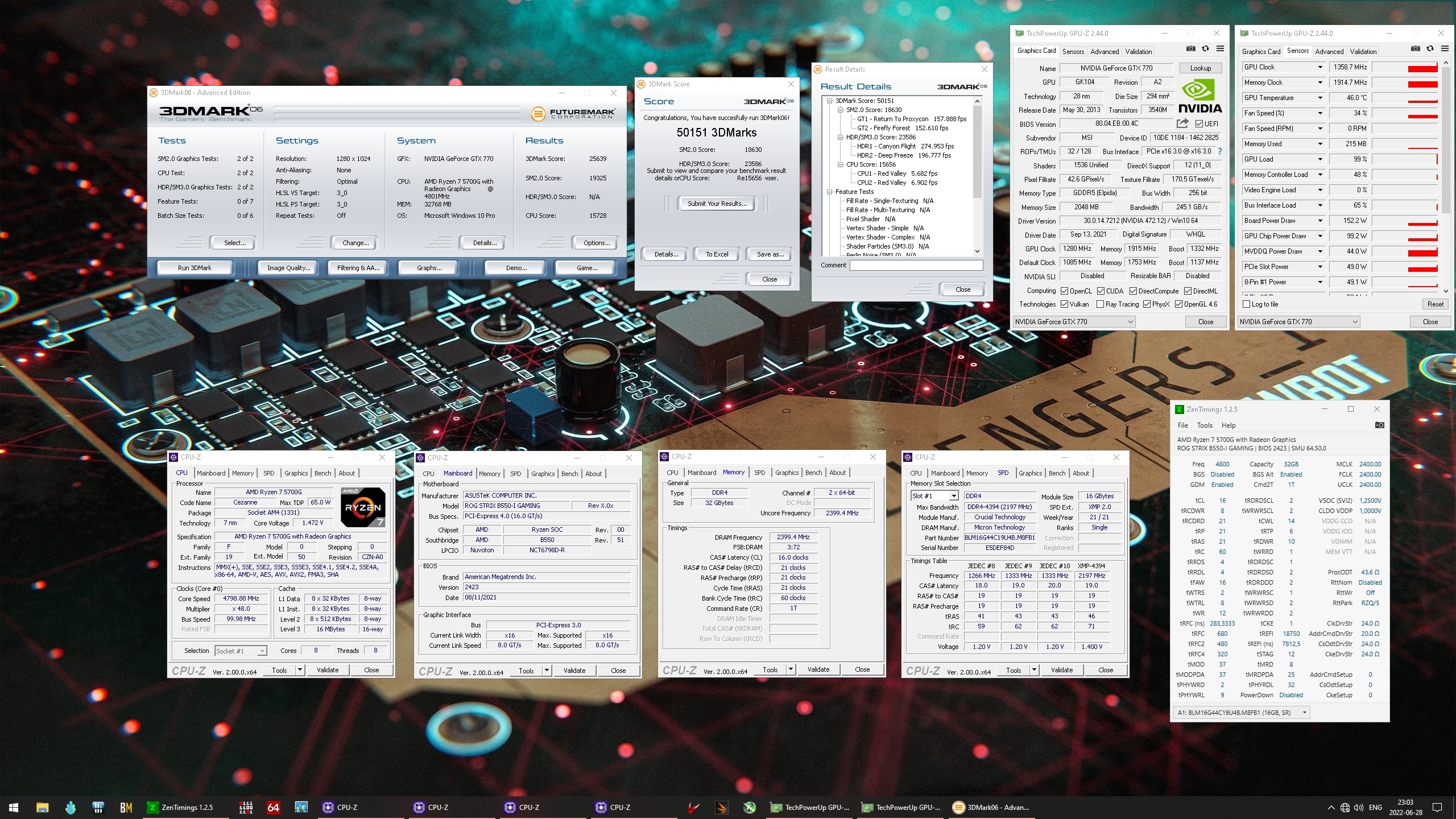Open the Socket #1 selection dropdown in CPU-Z
This screenshot has width=1456, height=819.
[x=241, y=651]
